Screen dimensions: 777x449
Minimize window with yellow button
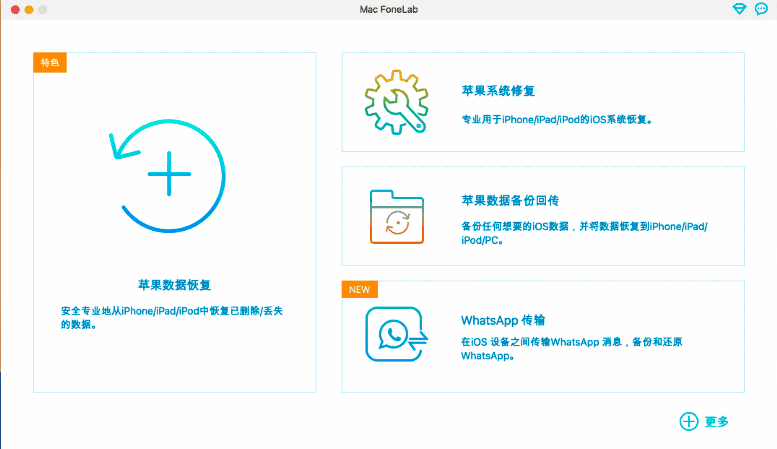tap(29, 9)
